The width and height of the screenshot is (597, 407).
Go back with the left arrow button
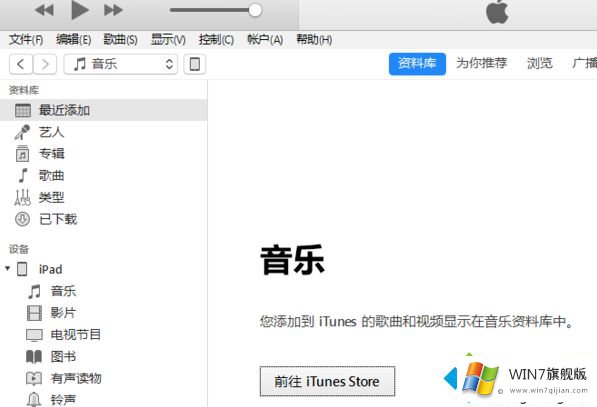21,64
